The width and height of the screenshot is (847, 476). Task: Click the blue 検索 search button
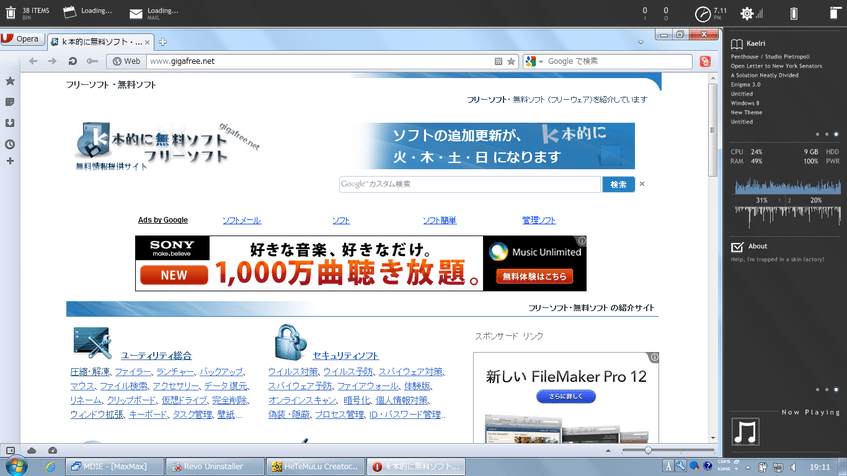(619, 184)
